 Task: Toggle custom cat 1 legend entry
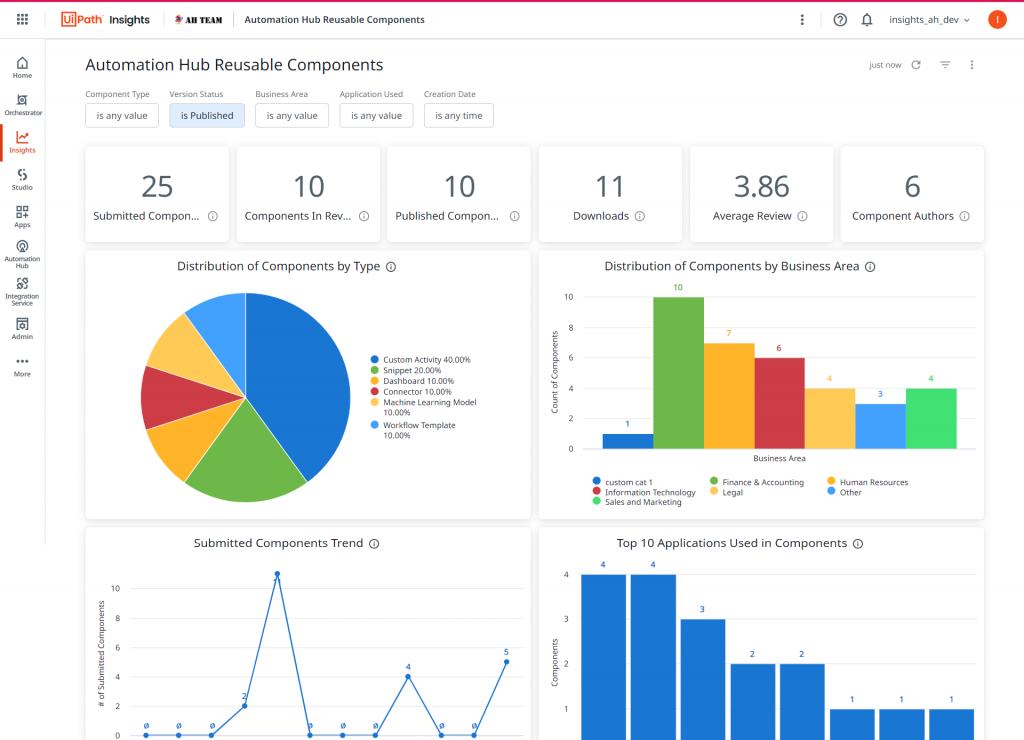pos(622,482)
